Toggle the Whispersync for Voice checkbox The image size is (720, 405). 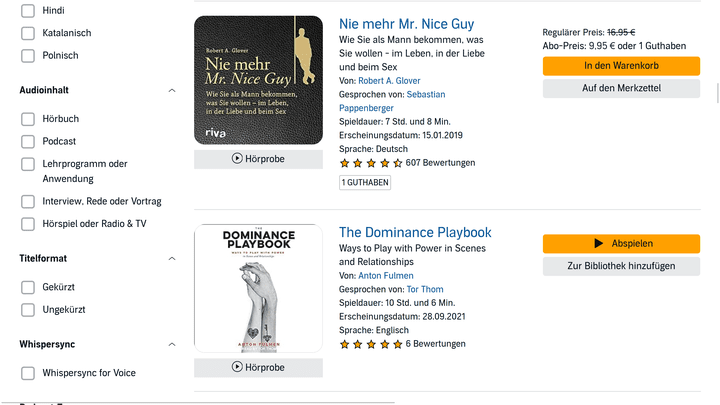point(28,373)
